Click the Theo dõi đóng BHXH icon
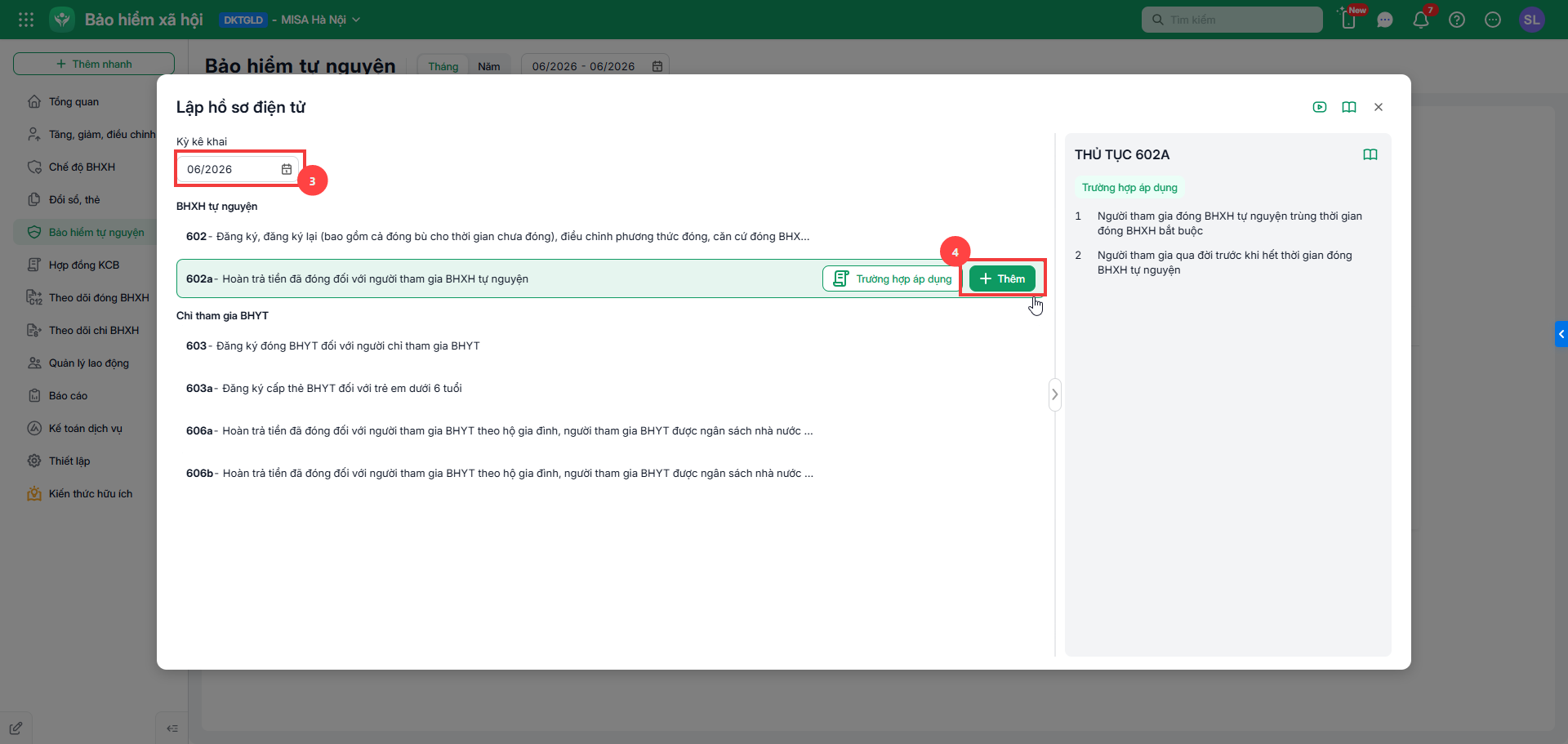This screenshot has width=1568, height=744. (34, 298)
